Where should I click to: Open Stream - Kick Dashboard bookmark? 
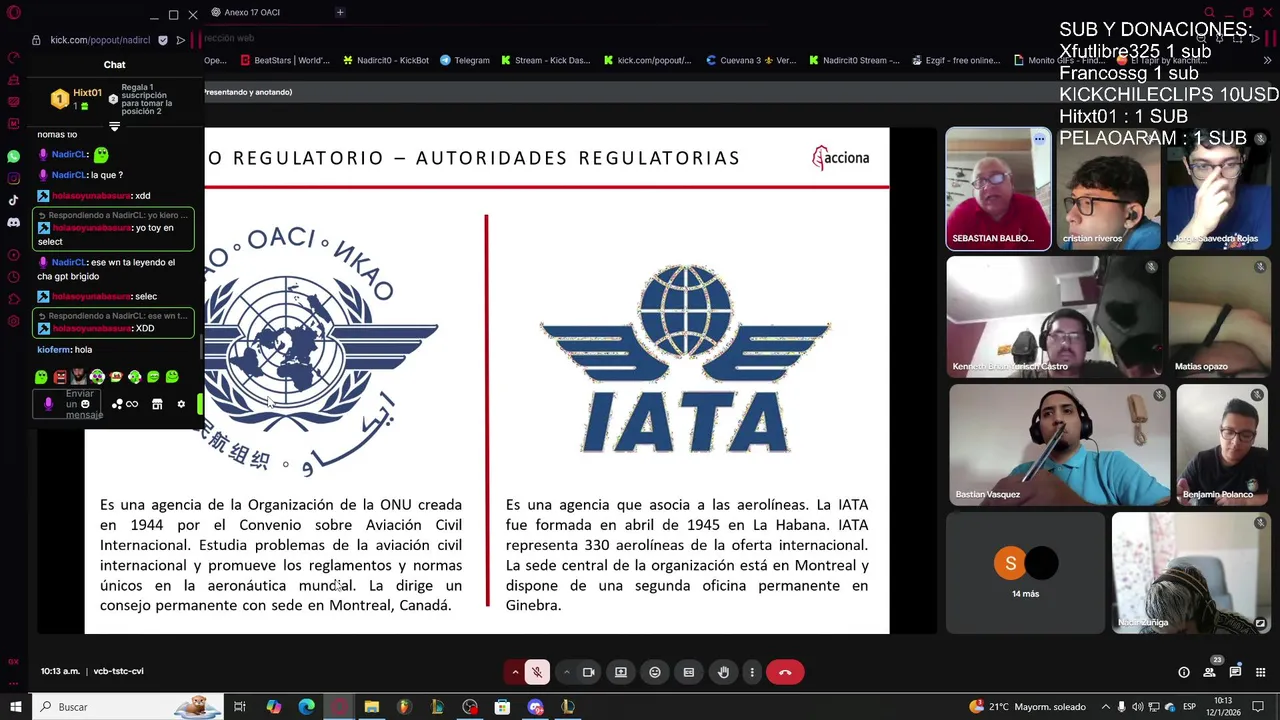[546, 60]
